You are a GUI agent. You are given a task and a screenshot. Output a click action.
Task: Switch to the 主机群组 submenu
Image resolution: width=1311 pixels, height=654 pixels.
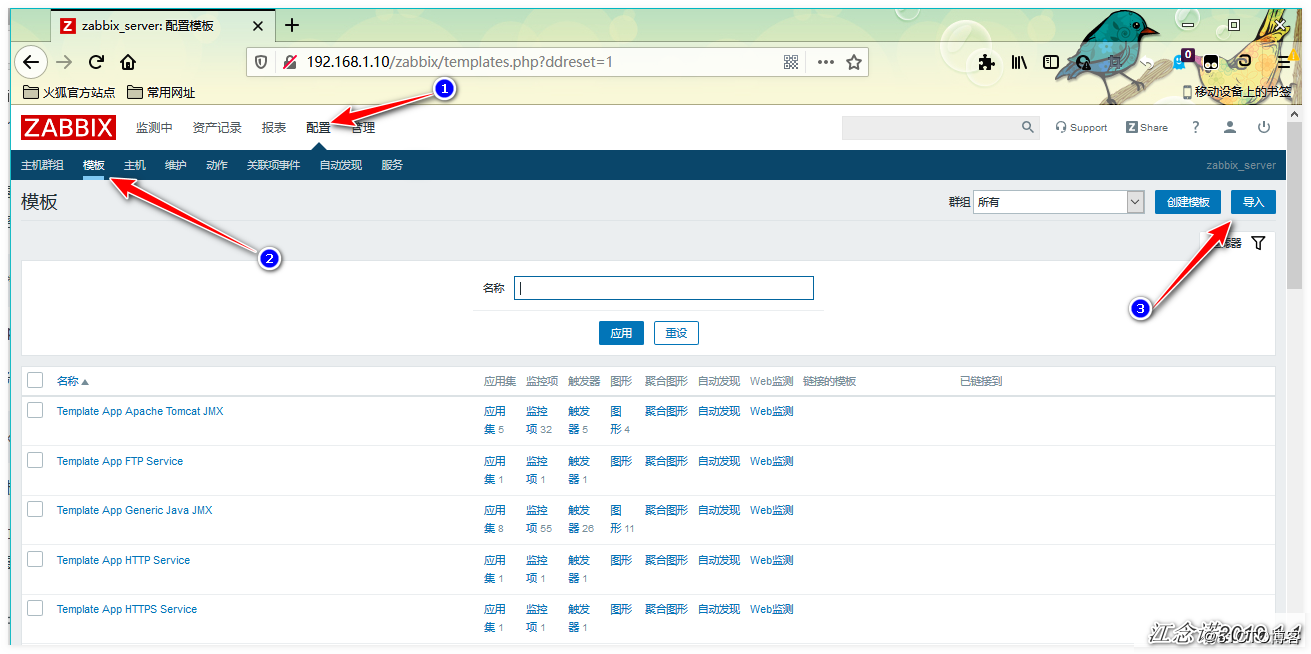[42, 165]
